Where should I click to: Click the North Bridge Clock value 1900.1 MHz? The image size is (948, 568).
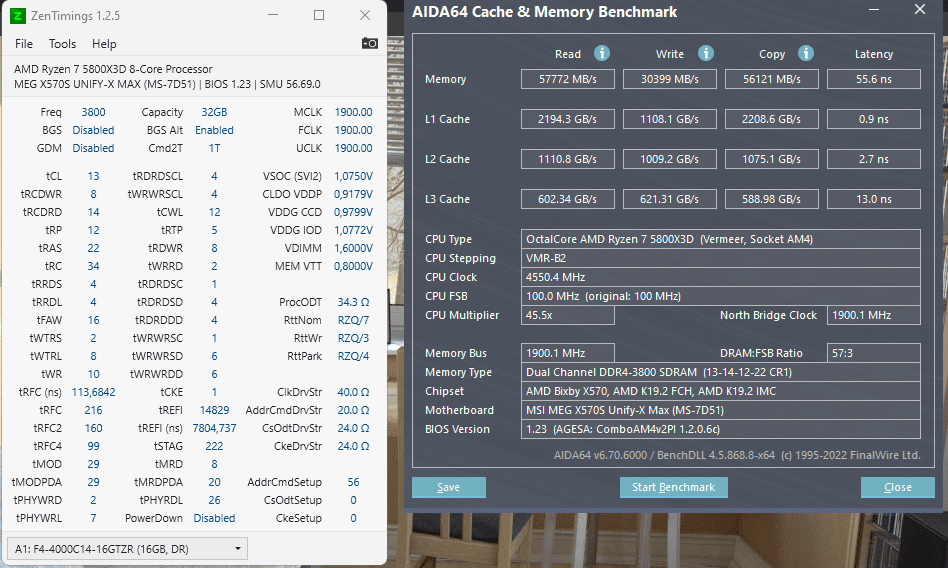[874, 315]
